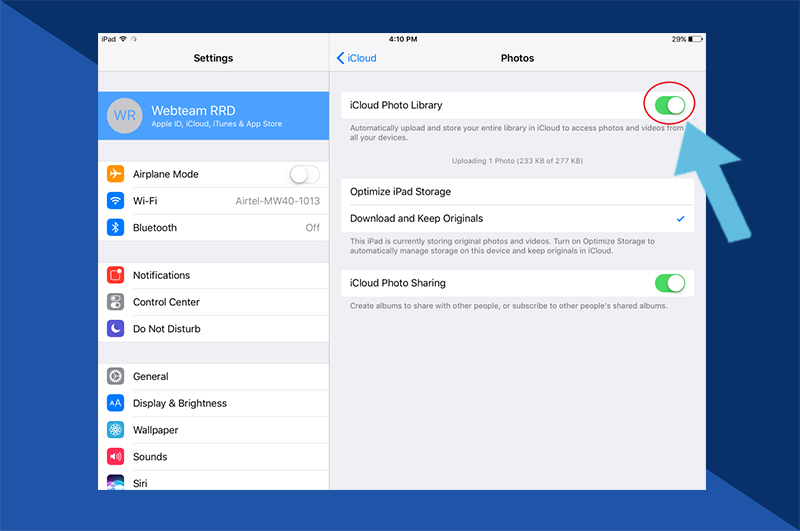Tap the Photos page title
The image size is (800, 531).
[x=517, y=58]
